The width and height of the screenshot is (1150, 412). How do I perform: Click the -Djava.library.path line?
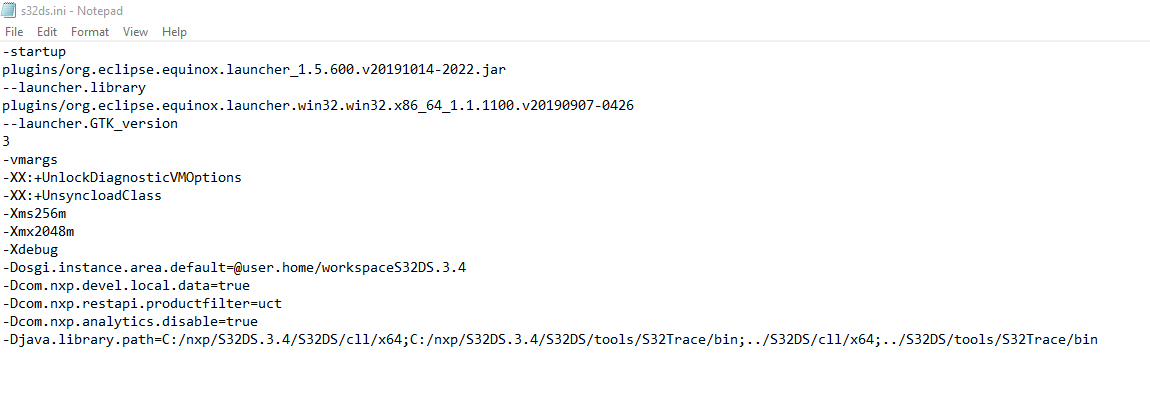click(550, 340)
